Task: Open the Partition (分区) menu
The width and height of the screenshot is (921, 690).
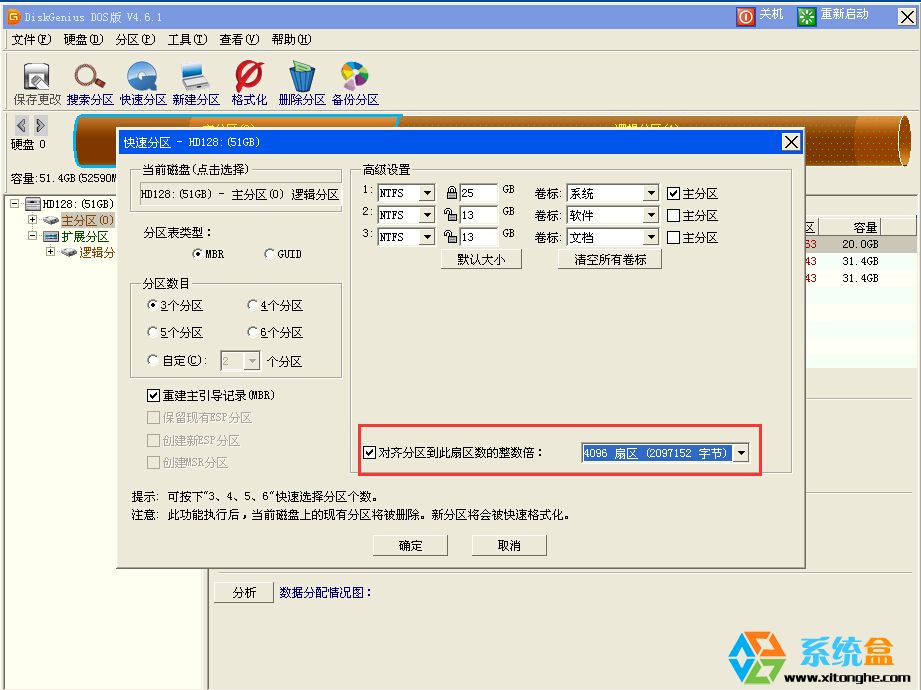Action: 135,39
